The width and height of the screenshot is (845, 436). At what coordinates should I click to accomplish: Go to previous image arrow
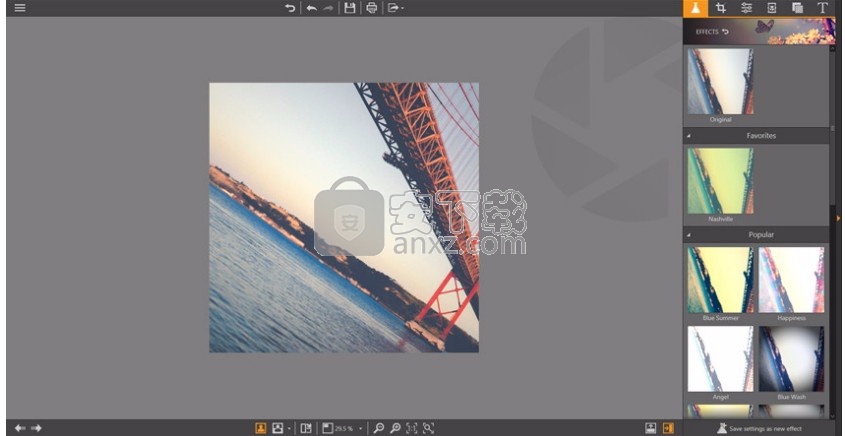20,428
